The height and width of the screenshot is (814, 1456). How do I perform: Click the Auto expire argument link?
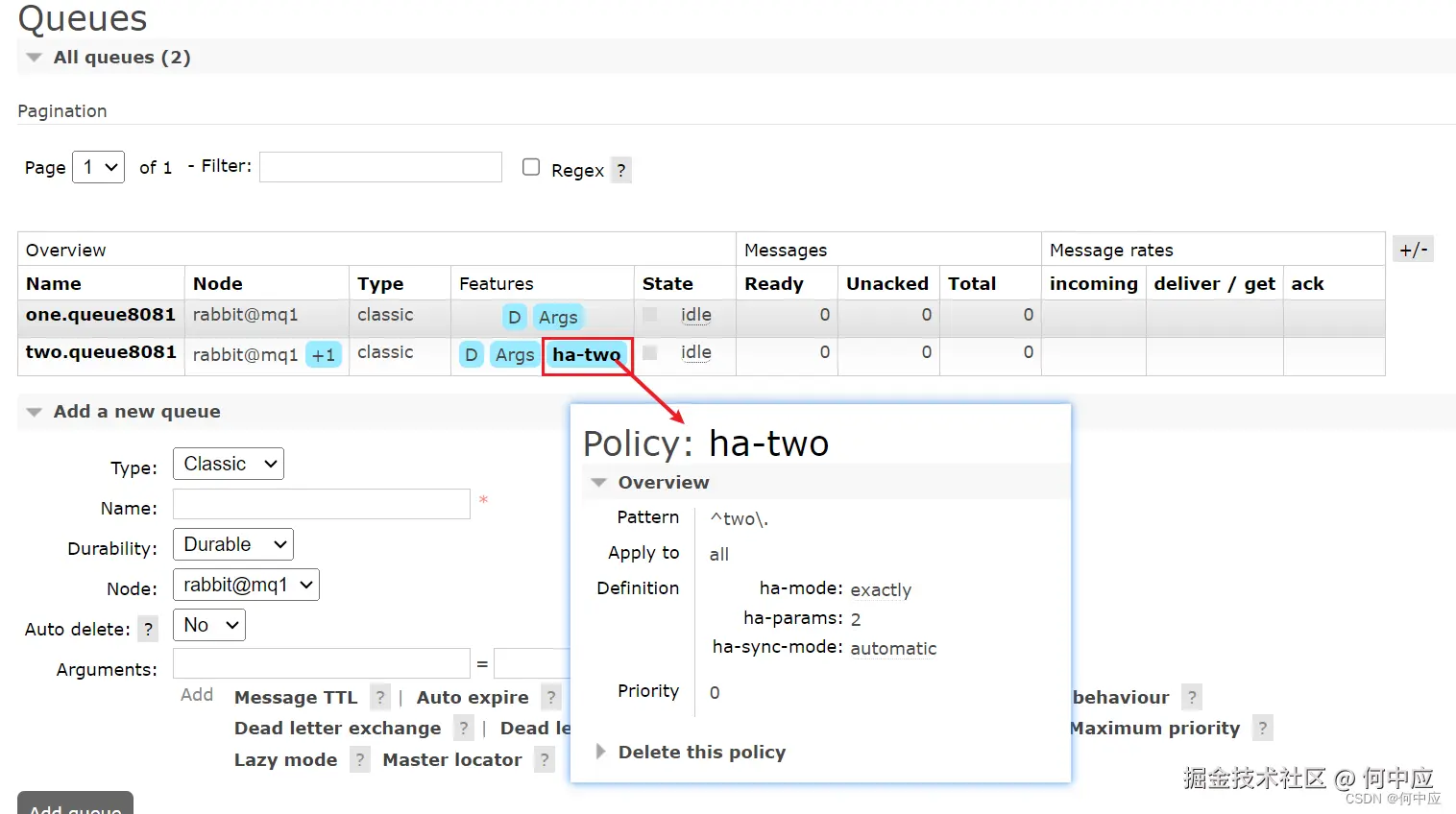pos(473,697)
